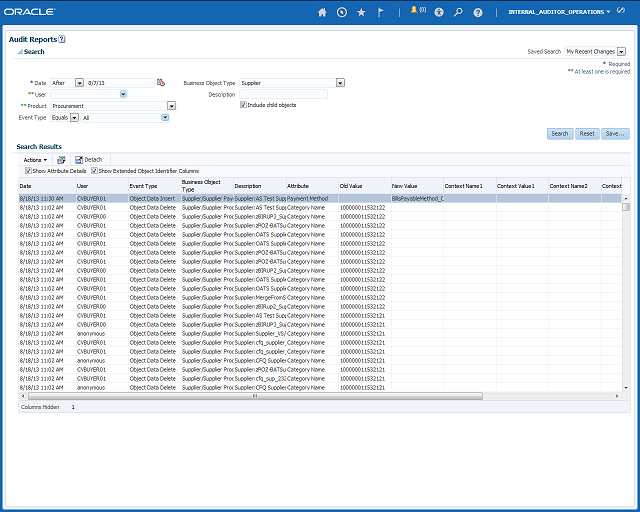Screen dimensions: 640x512
Task: Open Audit Reports help icon
Action: tap(62, 39)
